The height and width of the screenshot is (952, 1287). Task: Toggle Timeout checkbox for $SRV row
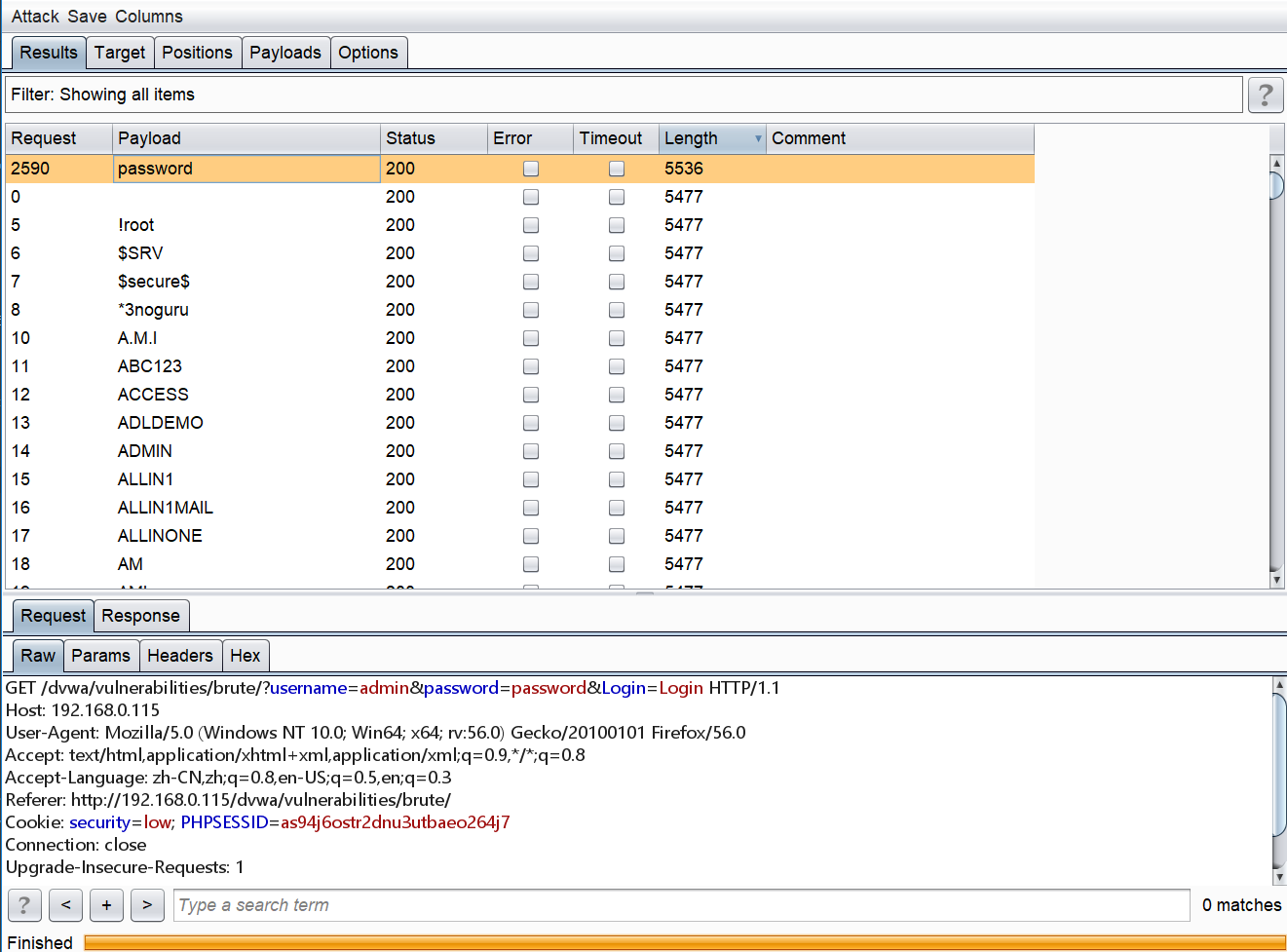[x=617, y=253]
